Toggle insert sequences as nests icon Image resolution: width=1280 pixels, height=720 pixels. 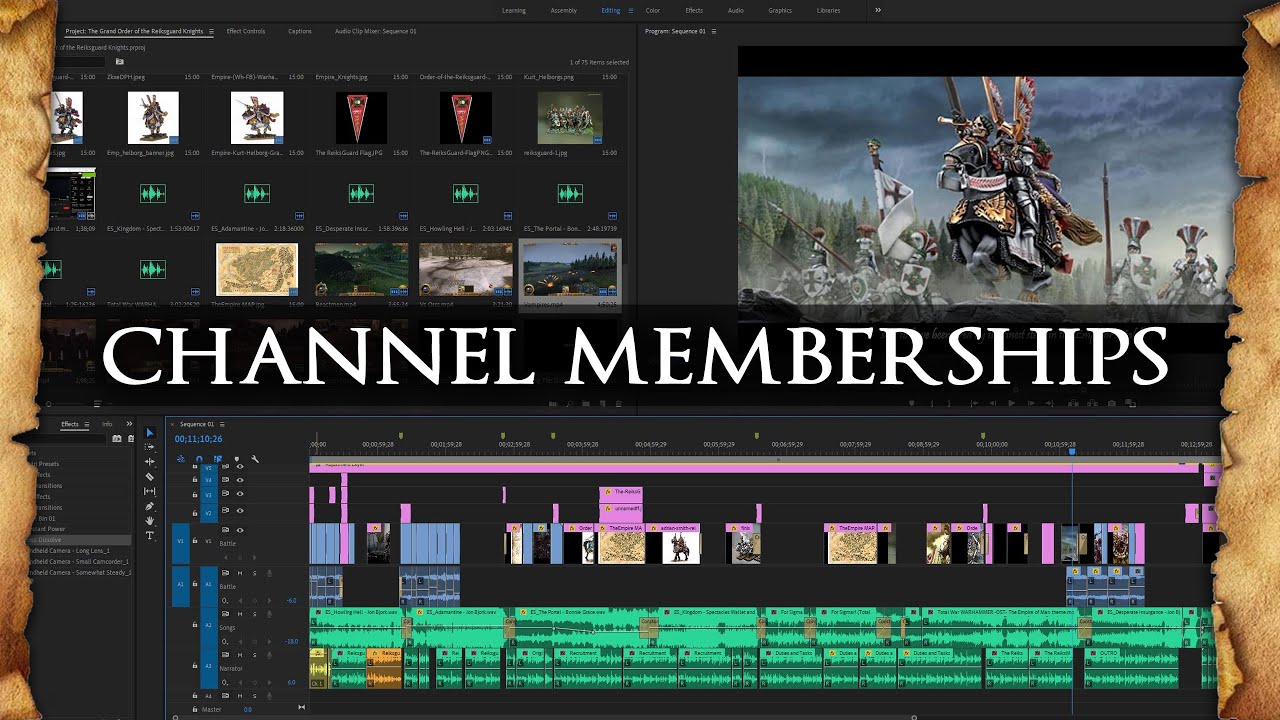click(x=181, y=459)
